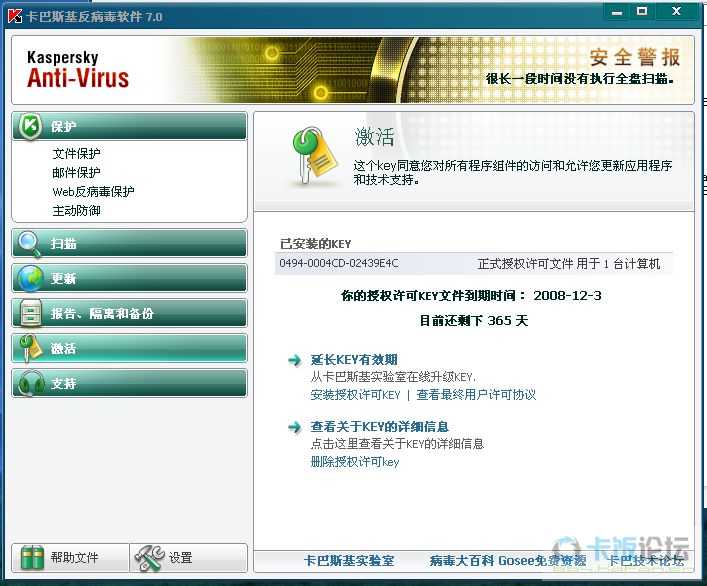Click 目前还剩下 365 天 text
Viewport: 707px width, 586px height.
[473, 320]
